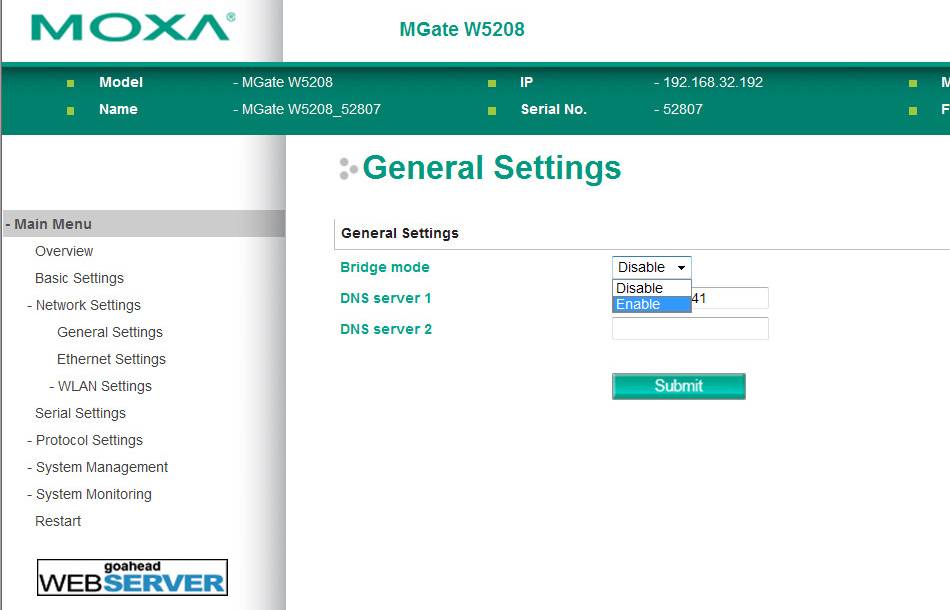Open General Settings under Network Settings
The height and width of the screenshot is (610, 950).
click(110, 332)
